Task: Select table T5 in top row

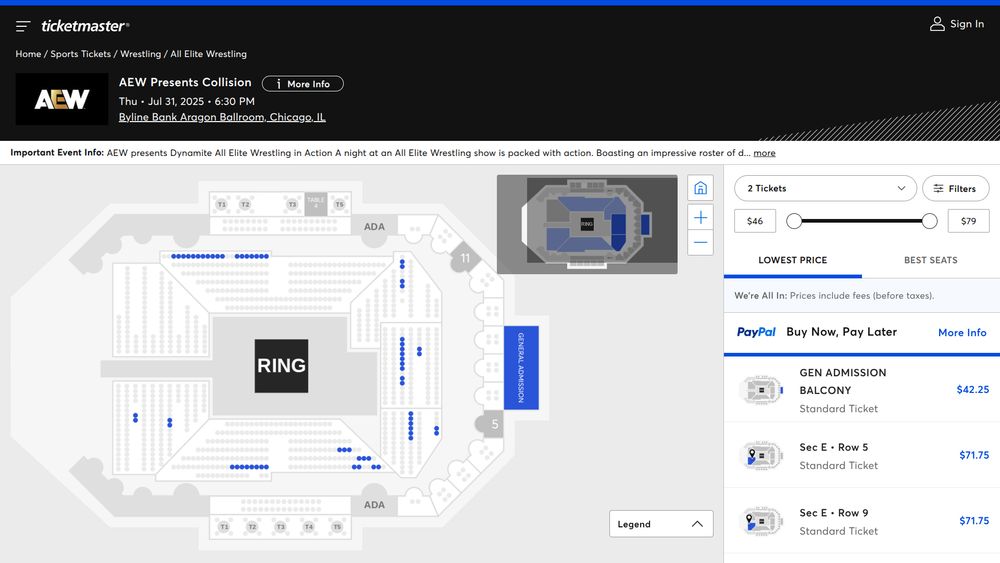Action: (339, 205)
